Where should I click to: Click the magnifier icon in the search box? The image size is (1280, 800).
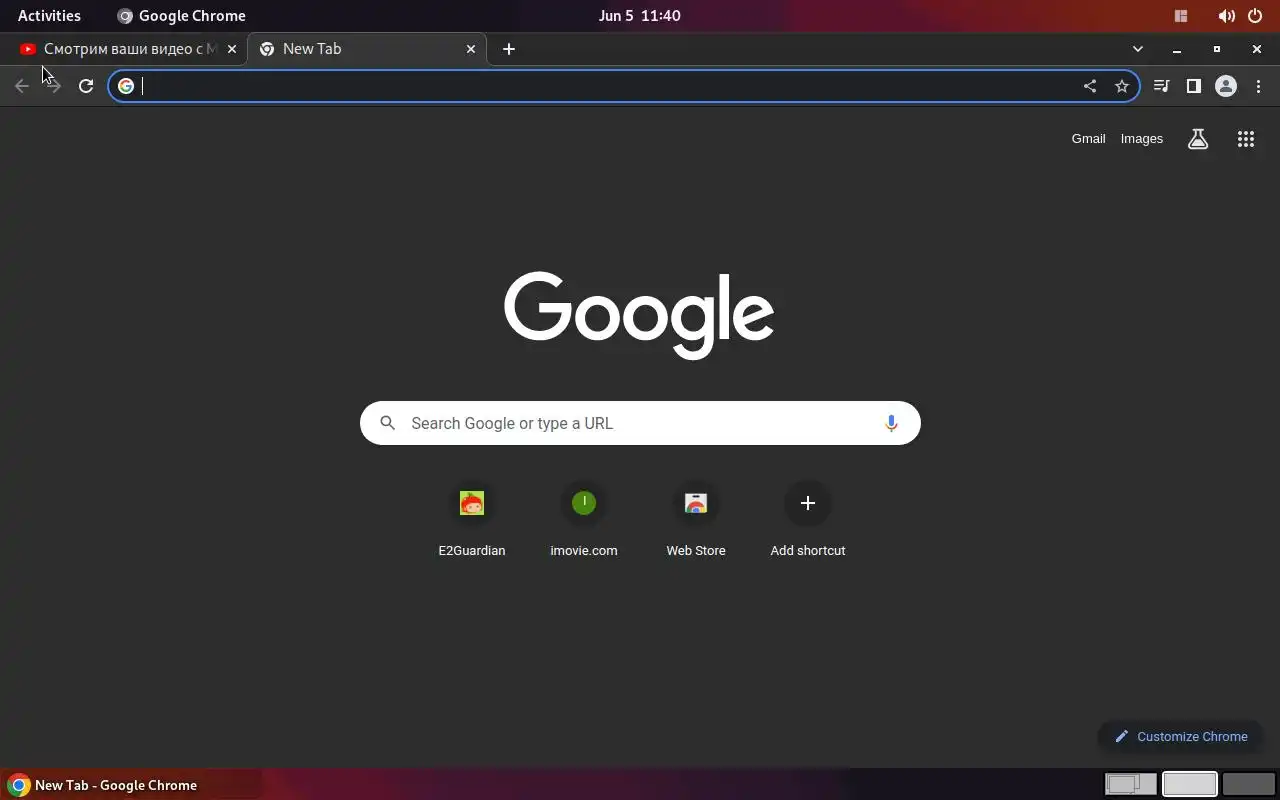click(x=388, y=423)
